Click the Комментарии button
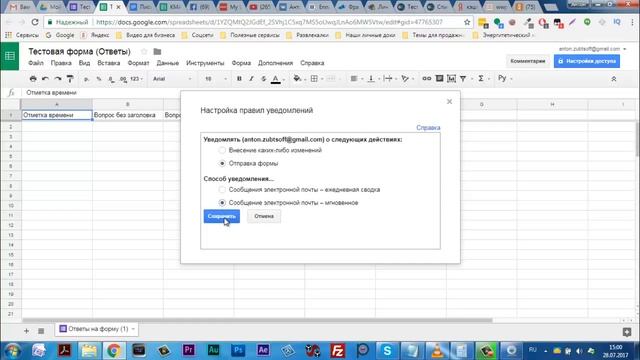 528,61
